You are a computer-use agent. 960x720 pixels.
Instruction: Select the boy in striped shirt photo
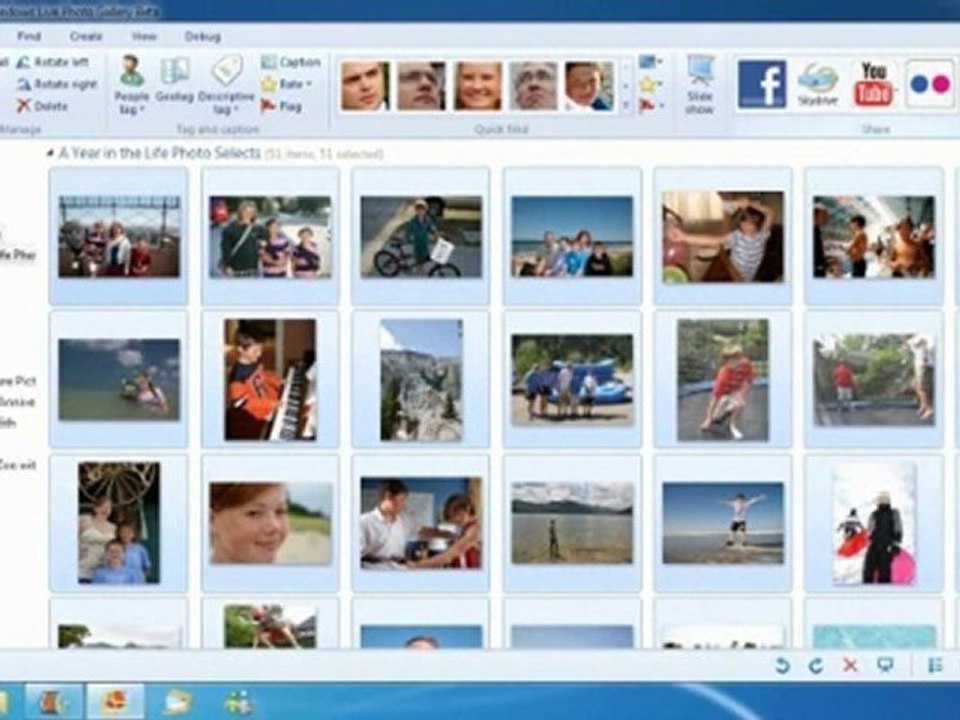723,236
